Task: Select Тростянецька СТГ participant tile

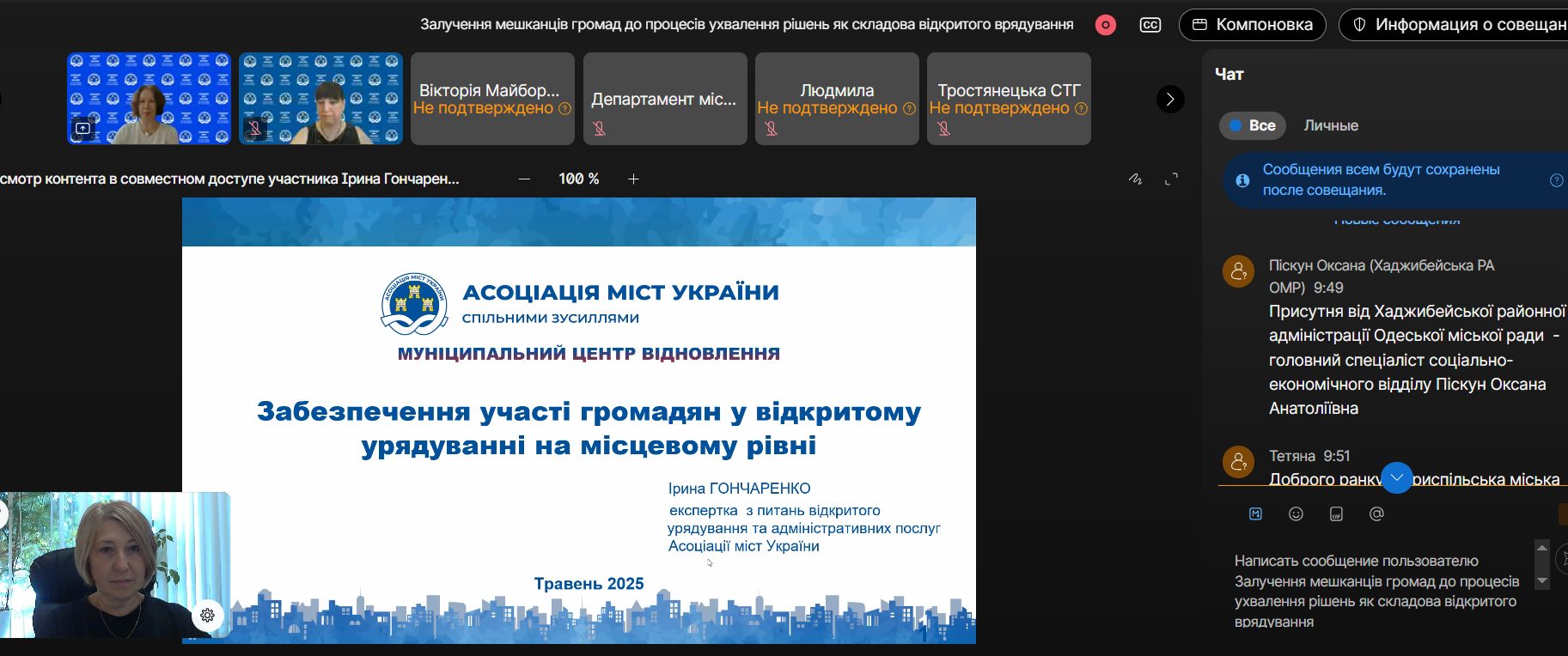Action: [x=1009, y=99]
